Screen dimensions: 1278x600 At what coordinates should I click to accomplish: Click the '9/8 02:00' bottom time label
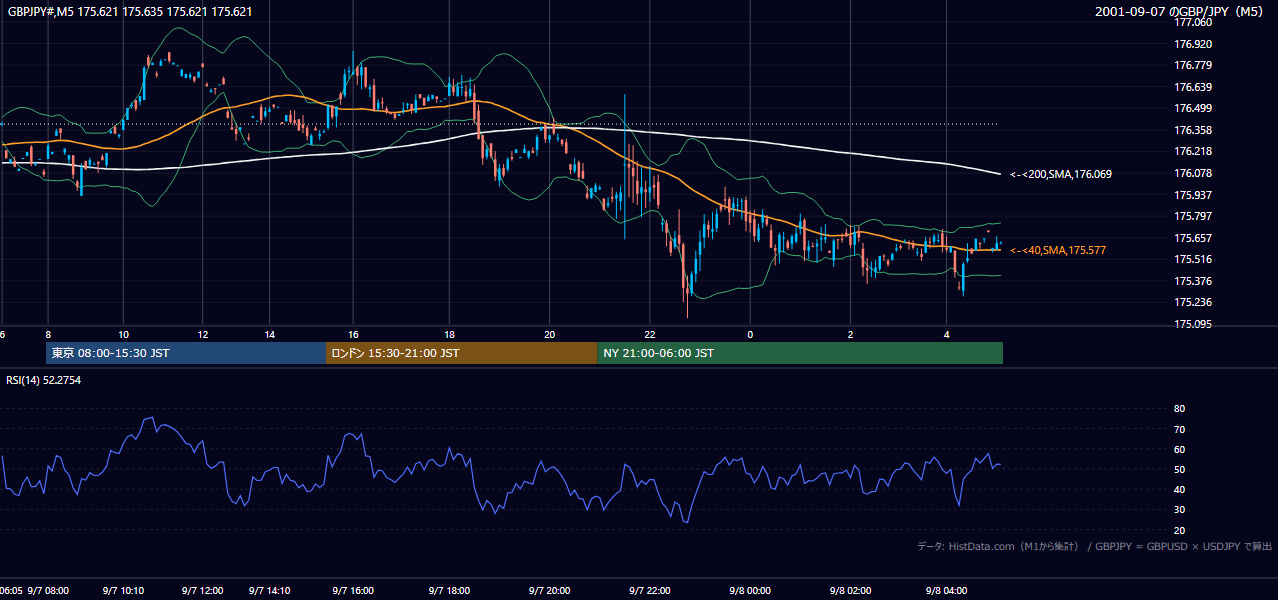850,591
